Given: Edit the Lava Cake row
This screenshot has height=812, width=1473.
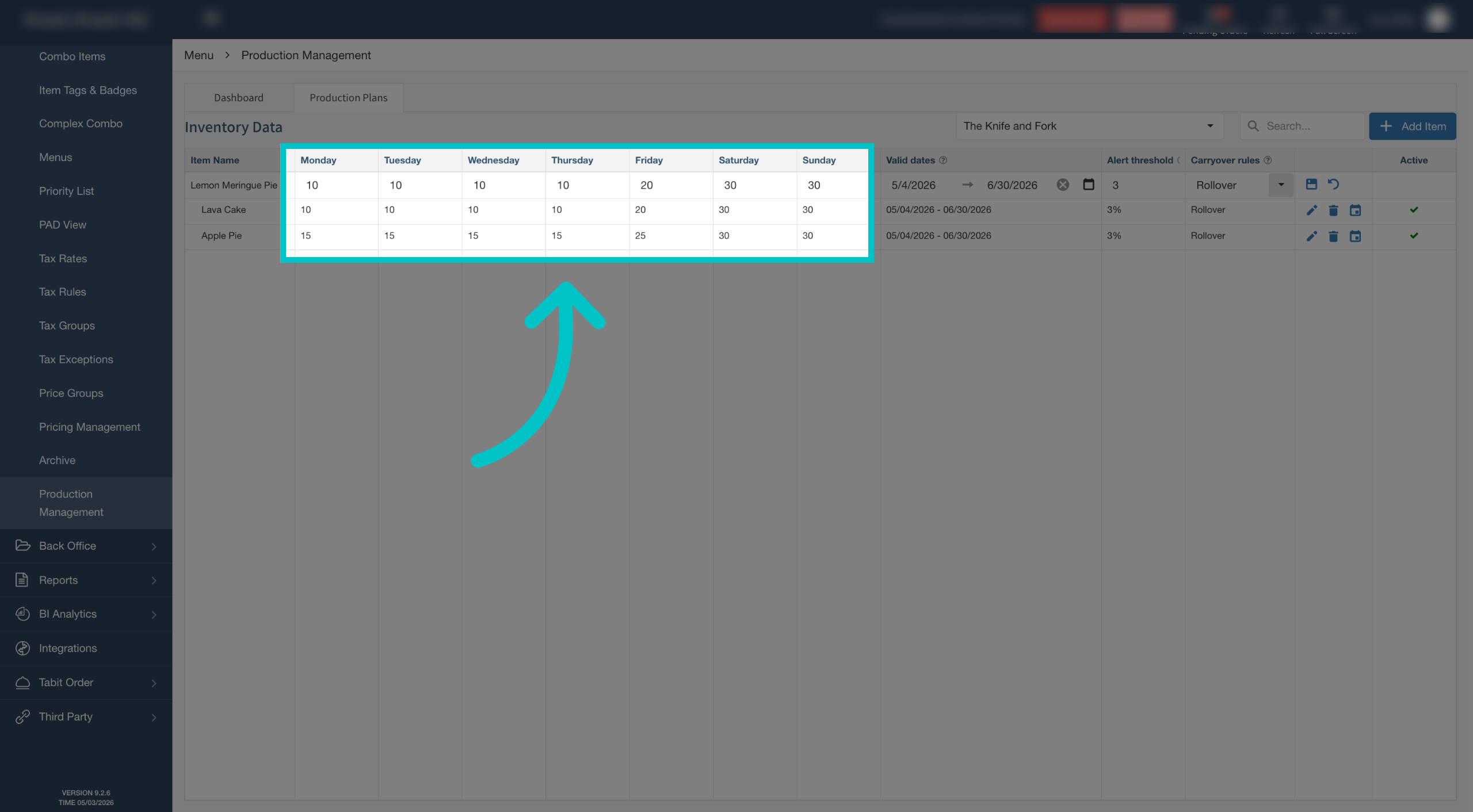Looking at the screenshot, I should pyautogui.click(x=1311, y=210).
